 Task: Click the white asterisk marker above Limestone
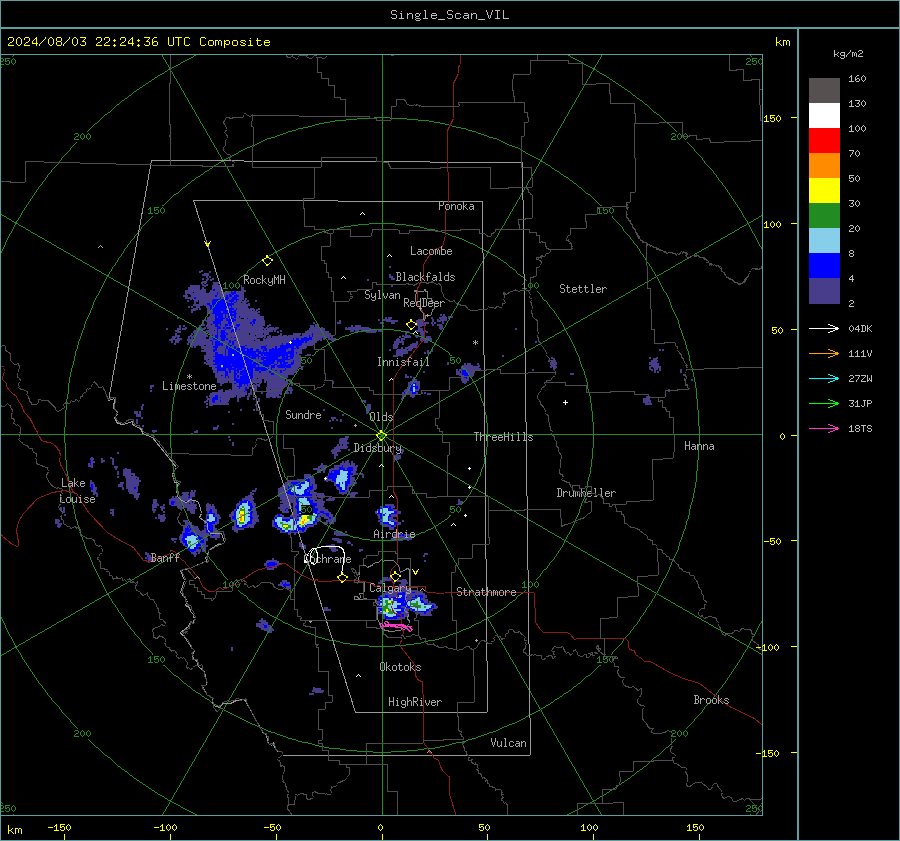click(189, 377)
